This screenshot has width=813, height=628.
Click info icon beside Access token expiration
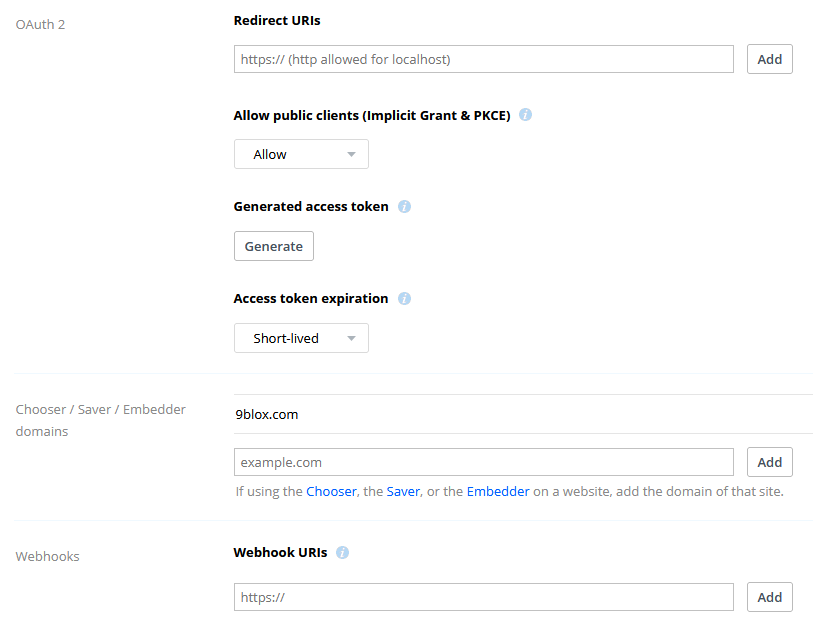(404, 299)
